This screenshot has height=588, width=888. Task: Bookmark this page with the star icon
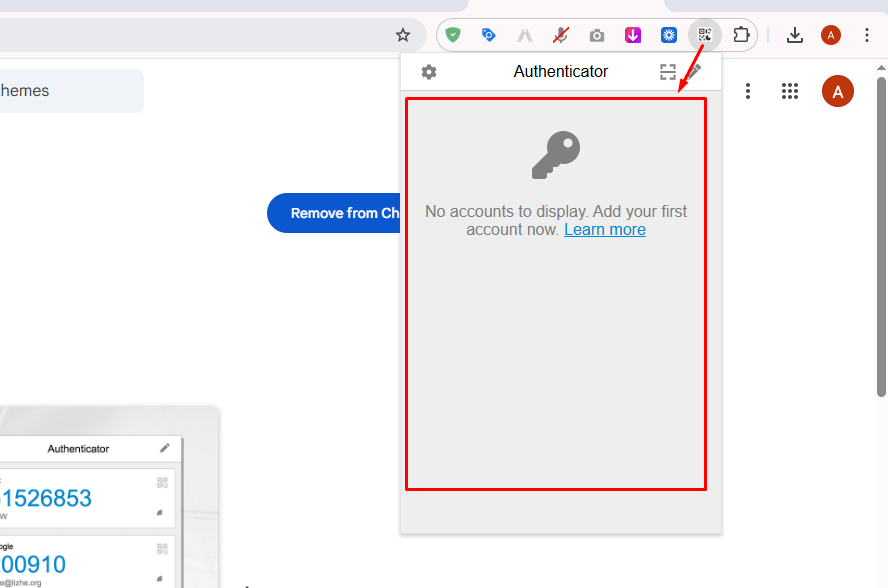(403, 35)
